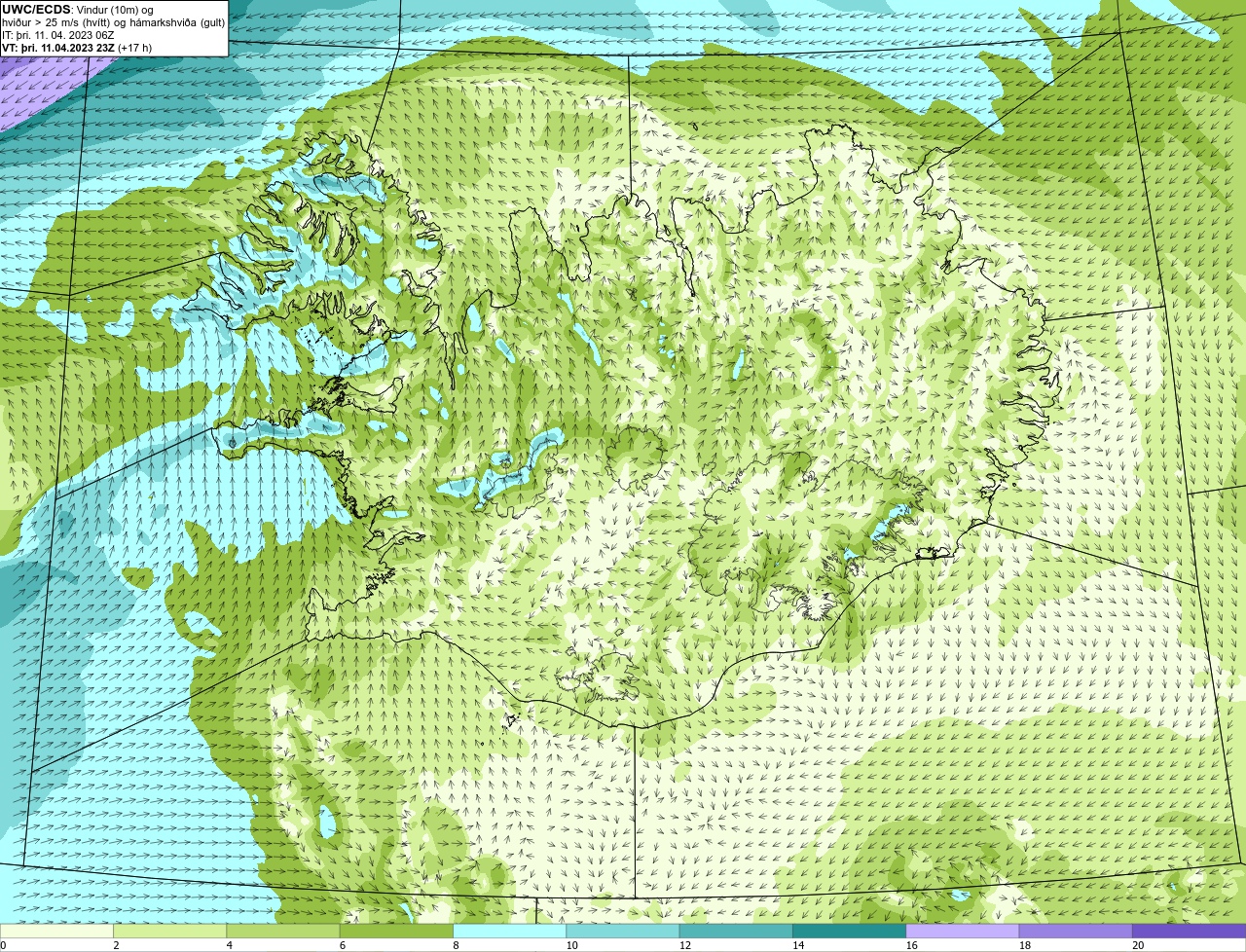The image size is (1246, 952).
Task: Click the legend scale label "16"
Action: click(911, 945)
